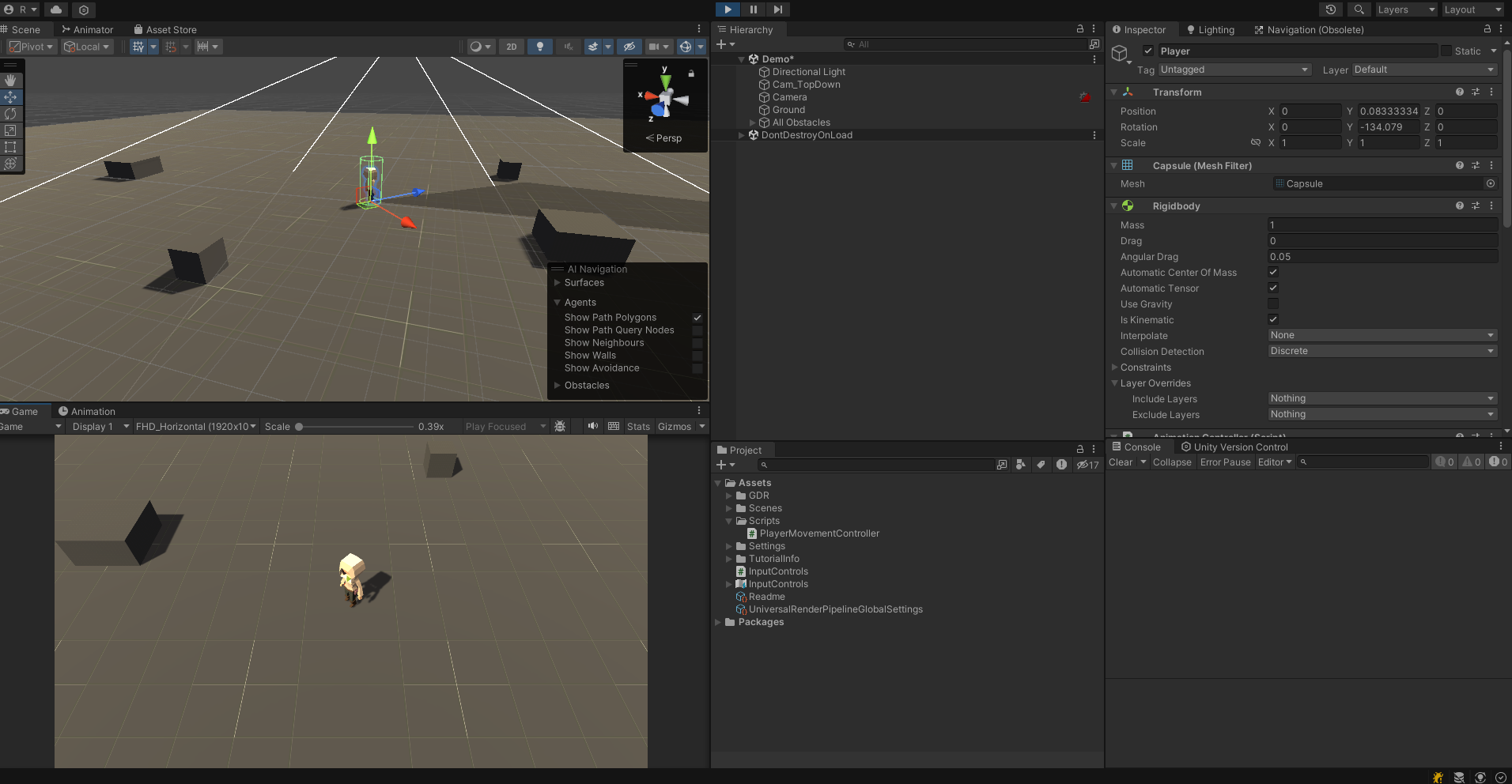Select the combined Transform tool
The width and height of the screenshot is (1512, 784).
10,164
